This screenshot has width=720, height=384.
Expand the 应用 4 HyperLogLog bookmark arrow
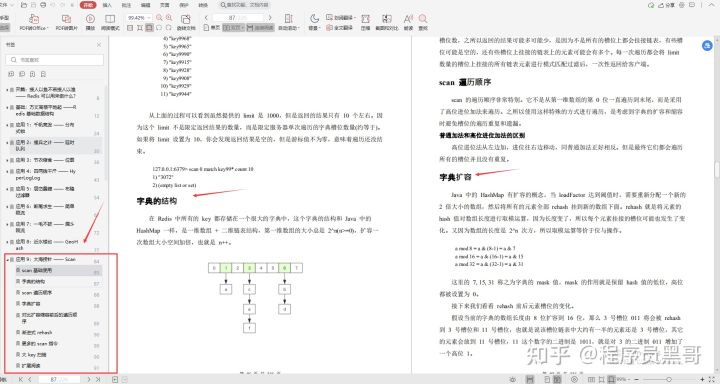click(x=7, y=172)
